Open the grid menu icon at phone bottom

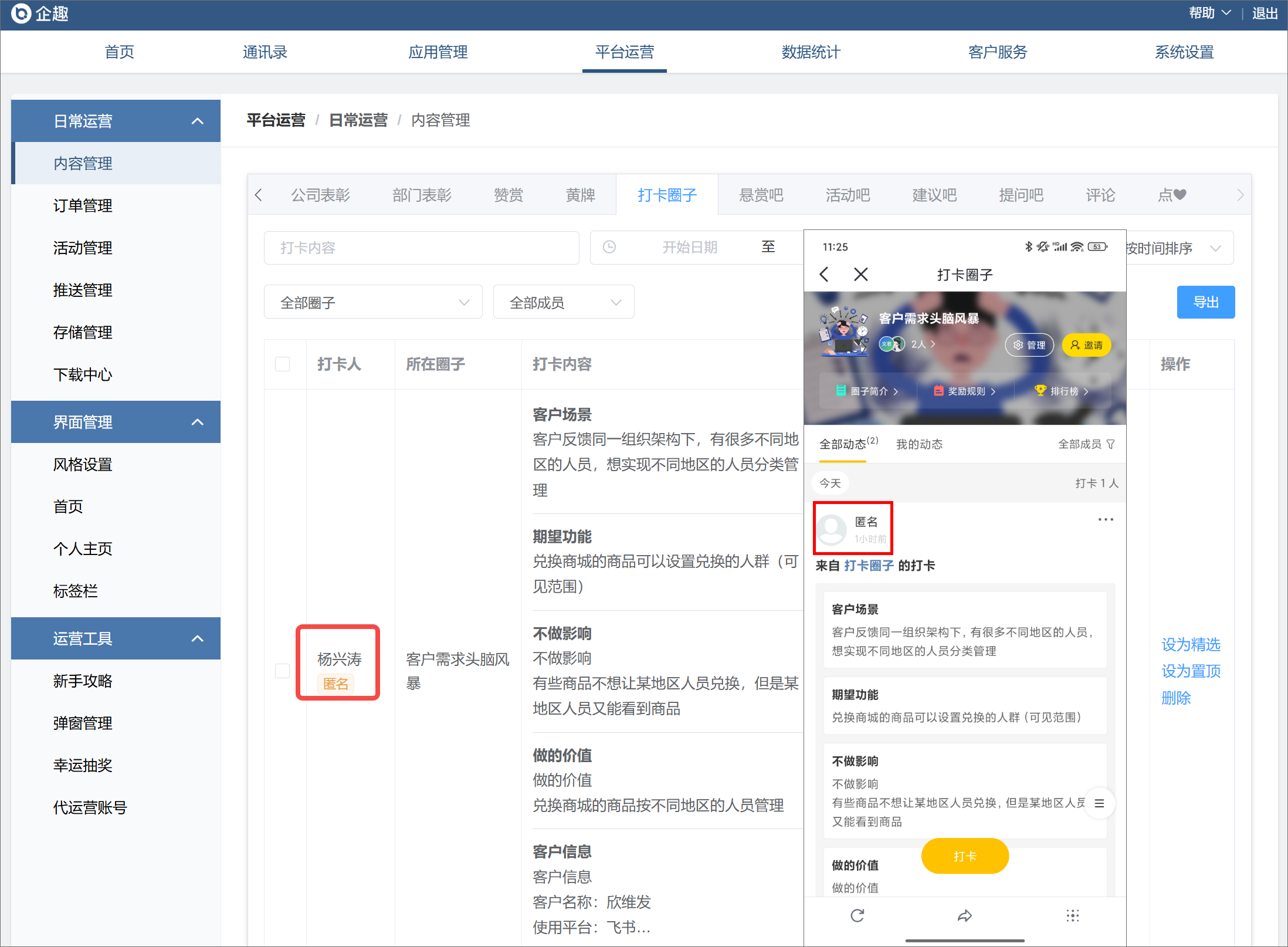tap(1072, 915)
